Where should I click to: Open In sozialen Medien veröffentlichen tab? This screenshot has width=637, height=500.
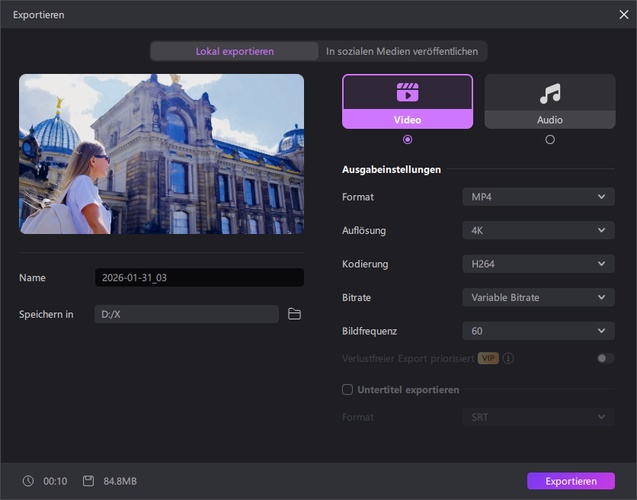[x=402, y=51]
